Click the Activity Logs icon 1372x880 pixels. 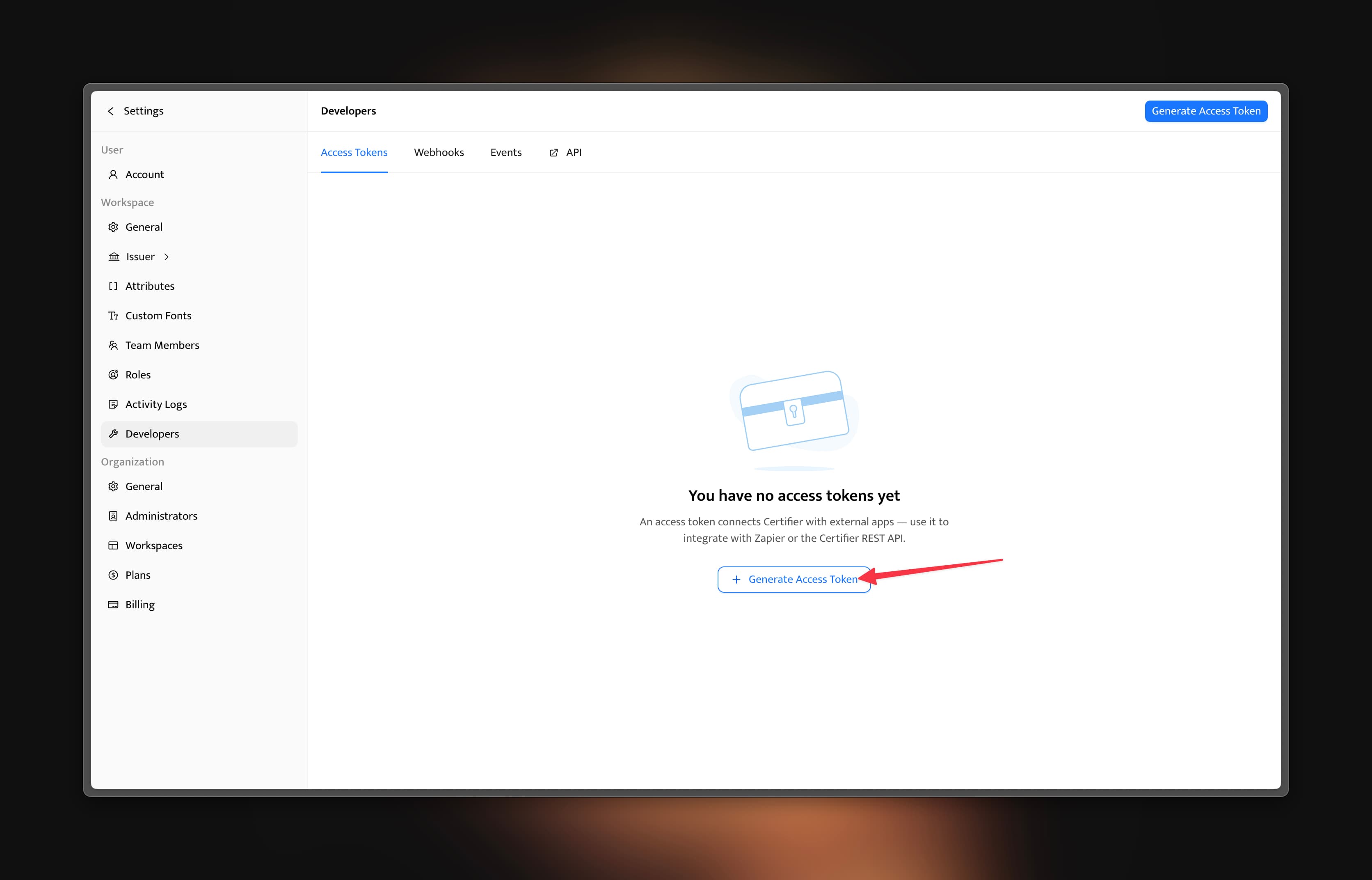point(113,404)
